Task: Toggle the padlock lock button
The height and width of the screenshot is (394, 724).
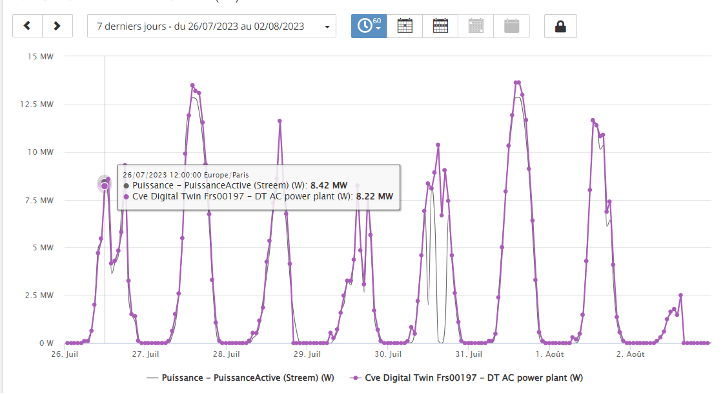Action: 560,26
